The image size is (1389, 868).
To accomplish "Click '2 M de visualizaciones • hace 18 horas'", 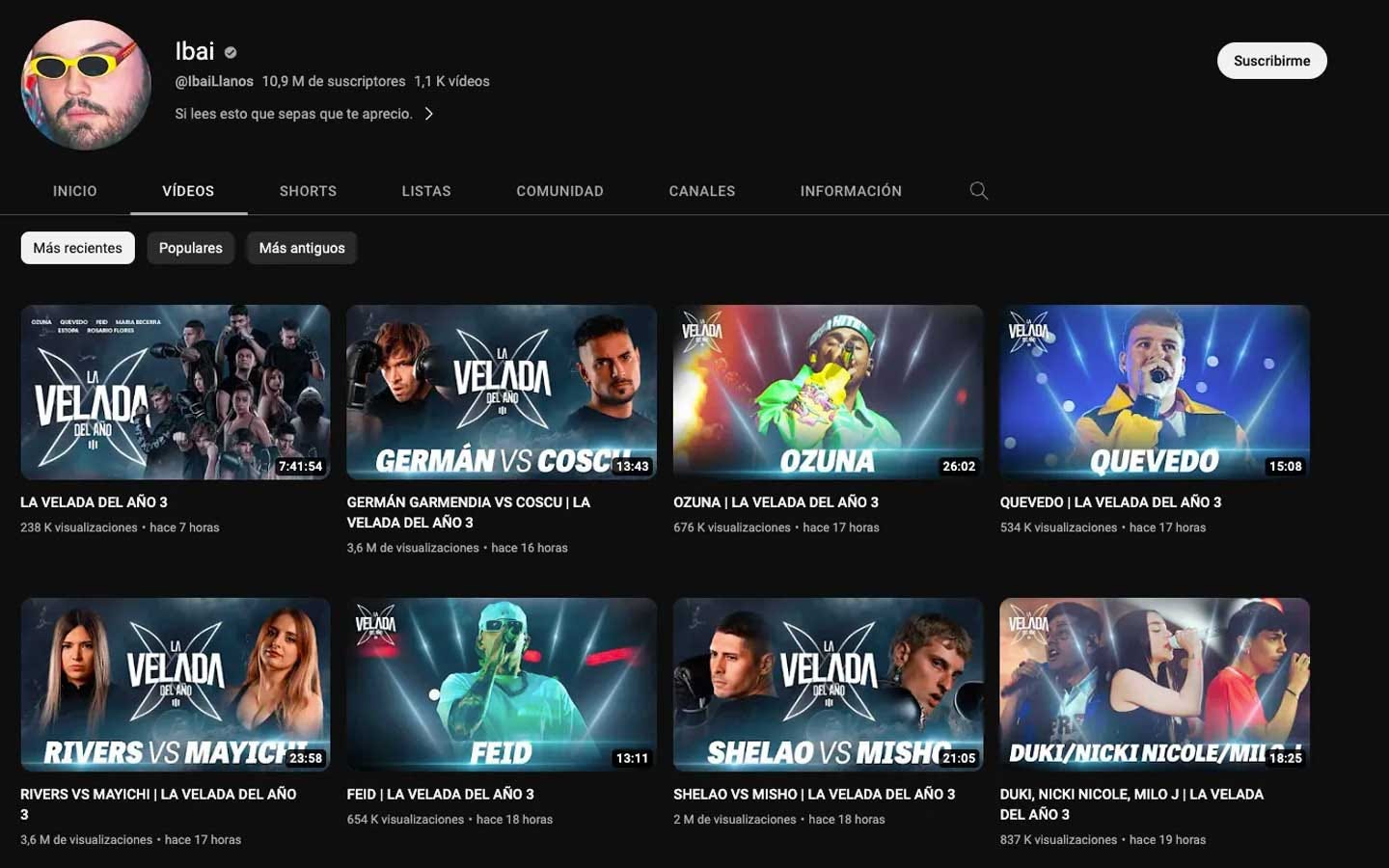I will [x=779, y=820].
